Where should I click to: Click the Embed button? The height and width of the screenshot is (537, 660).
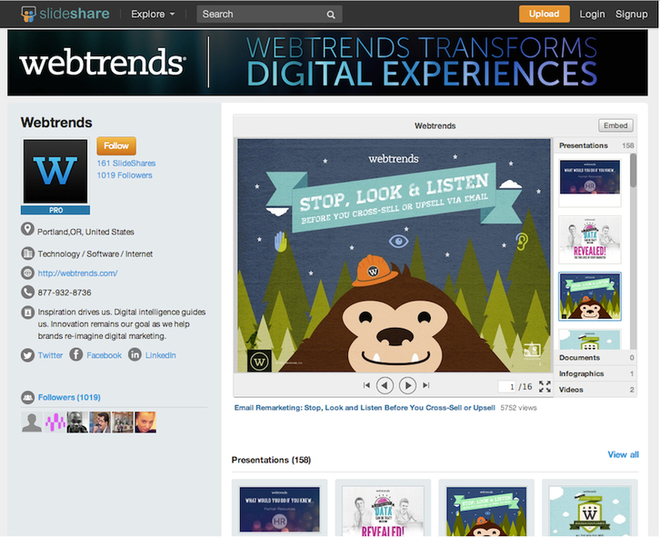click(x=615, y=125)
